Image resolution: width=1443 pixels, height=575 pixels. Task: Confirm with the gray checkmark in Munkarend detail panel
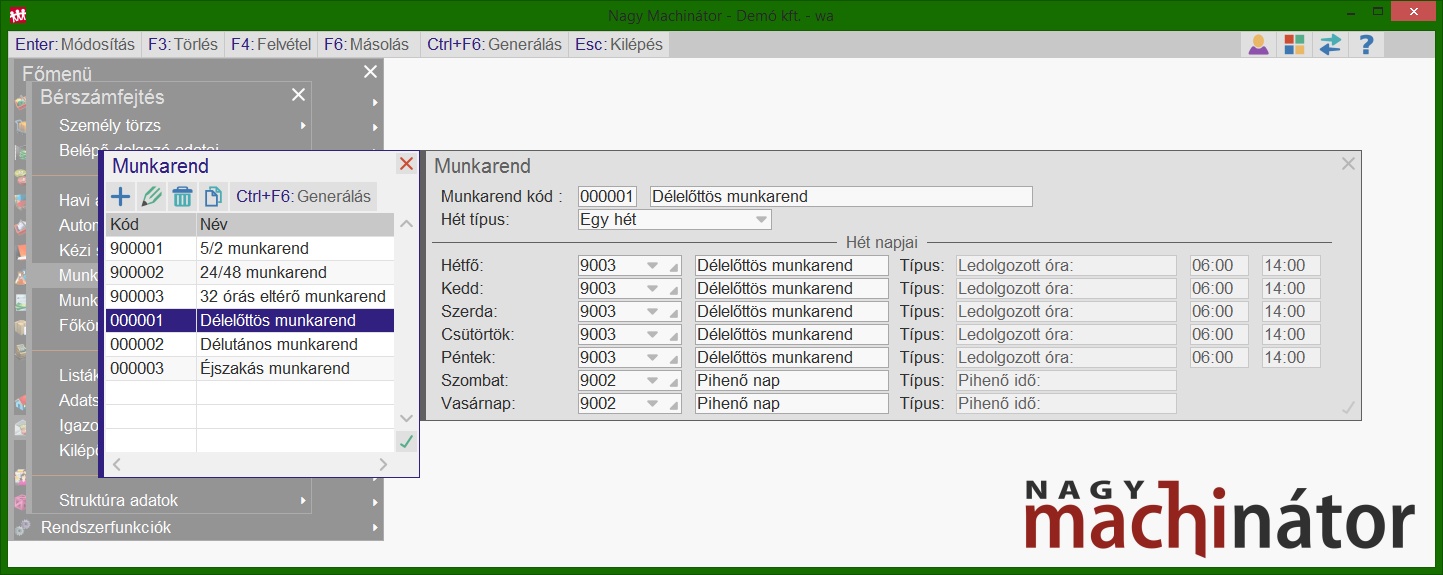1348,407
